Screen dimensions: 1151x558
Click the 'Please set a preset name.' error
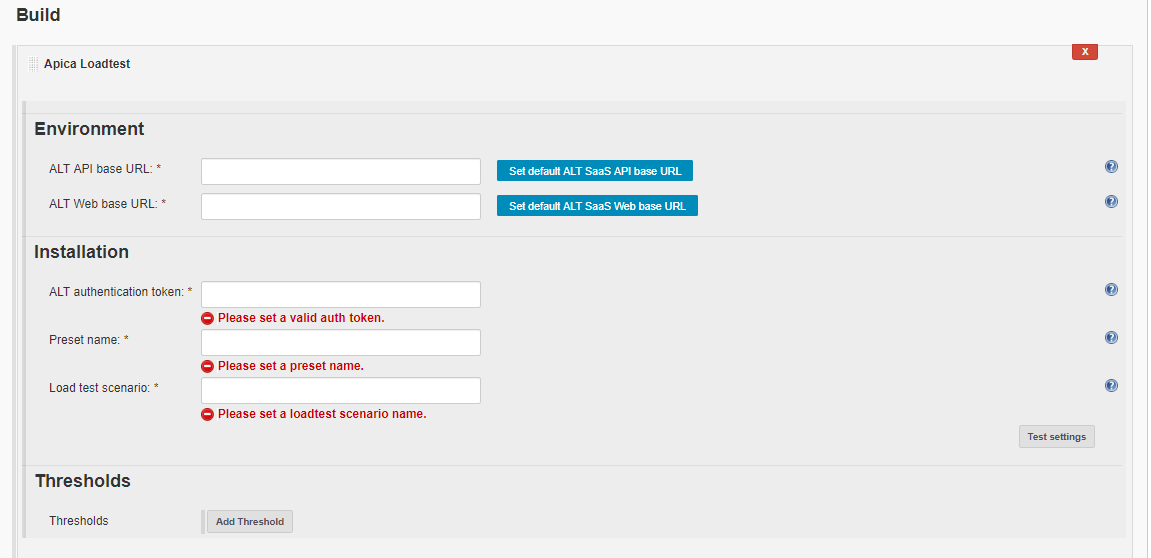coord(291,366)
